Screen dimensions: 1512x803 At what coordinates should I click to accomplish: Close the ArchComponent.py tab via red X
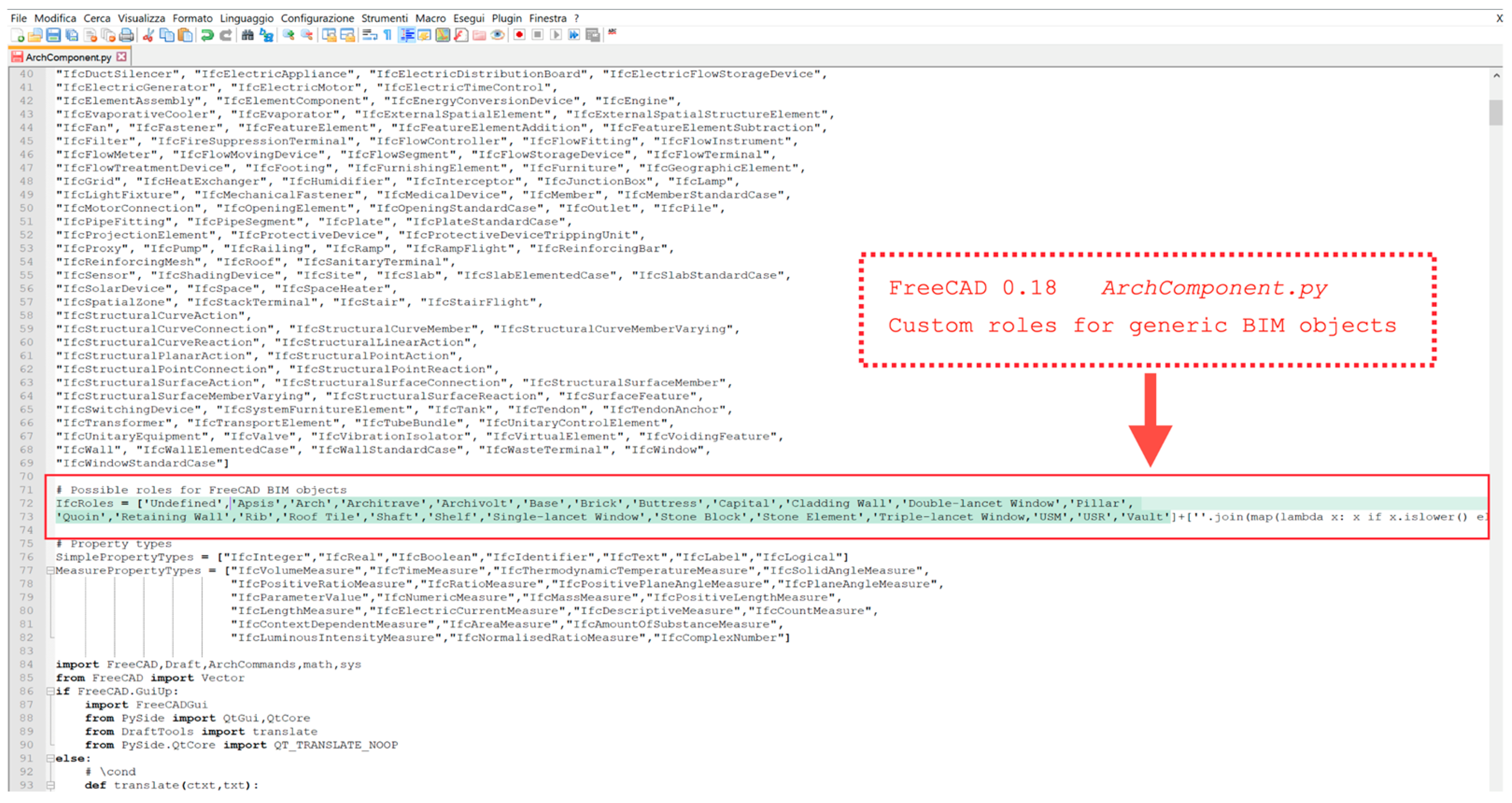[x=121, y=57]
